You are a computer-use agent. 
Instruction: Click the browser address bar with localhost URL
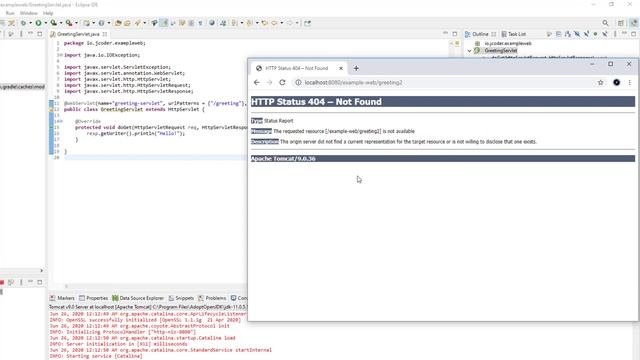pyautogui.click(x=449, y=82)
